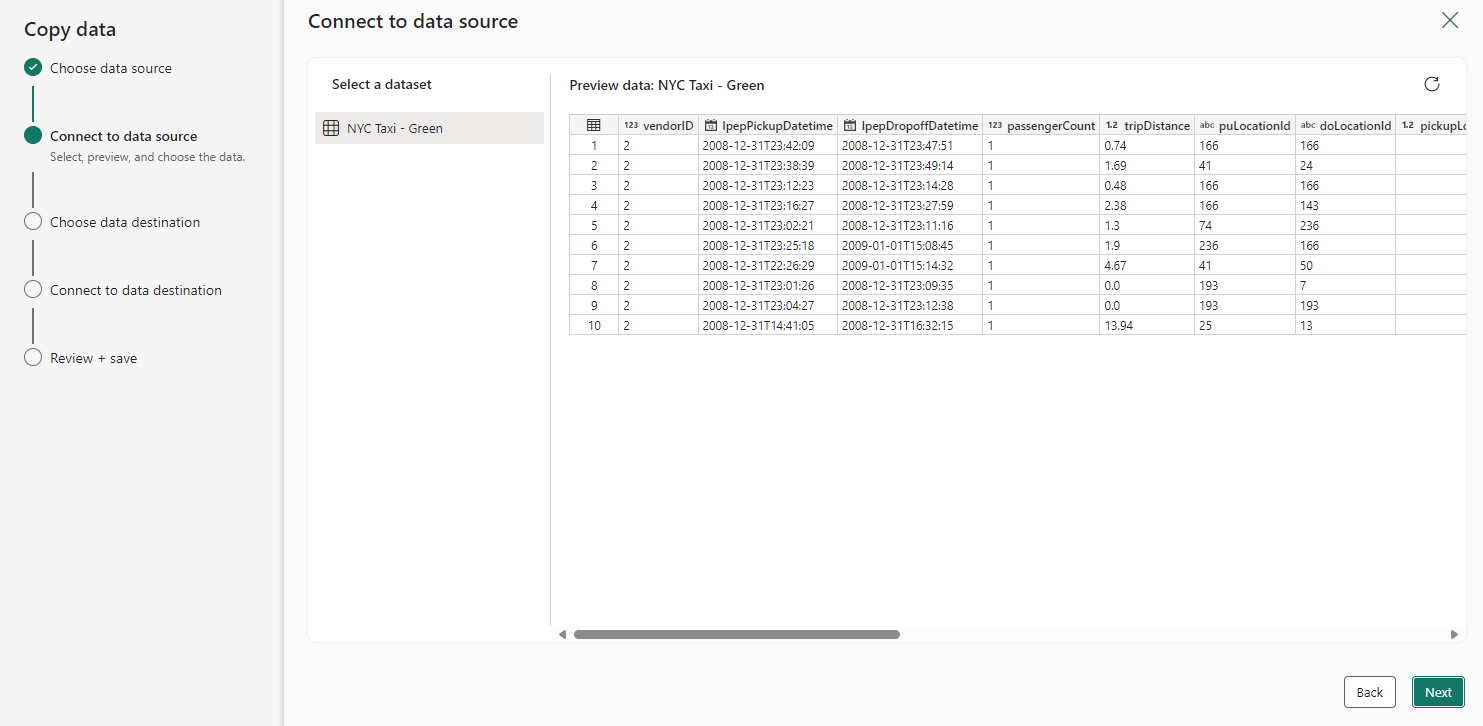Click the lpepDropoffDatetime calendar type icon
1483x726 pixels.
pyautogui.click(x=850, y=126)
